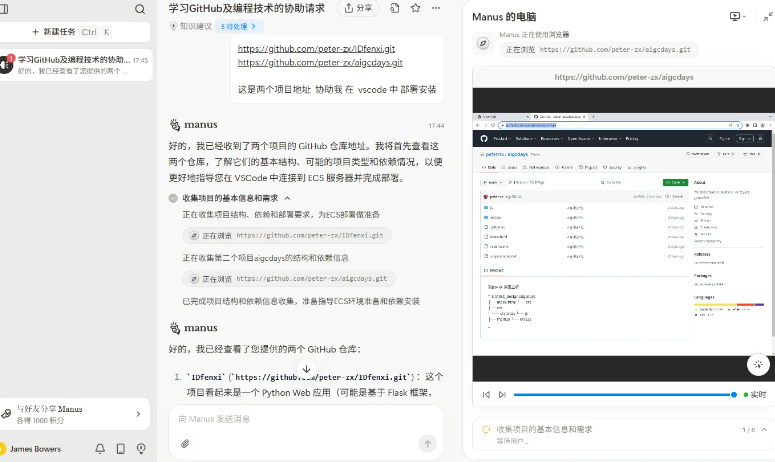
Task: Click the browser compass icon in computer panel
Action: (483, 43)
